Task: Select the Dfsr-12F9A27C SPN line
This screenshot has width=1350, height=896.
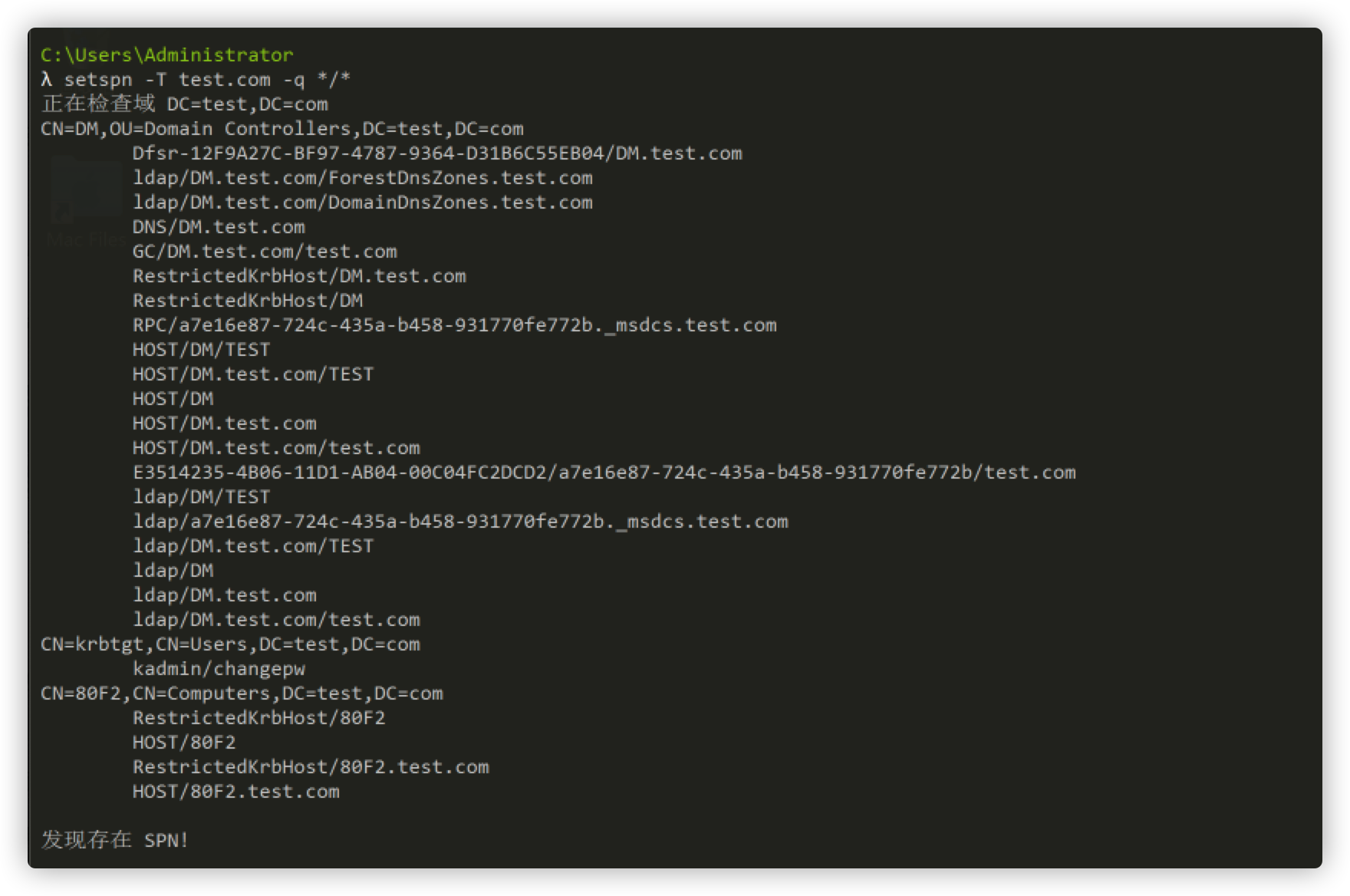Action: coord(437,153)
